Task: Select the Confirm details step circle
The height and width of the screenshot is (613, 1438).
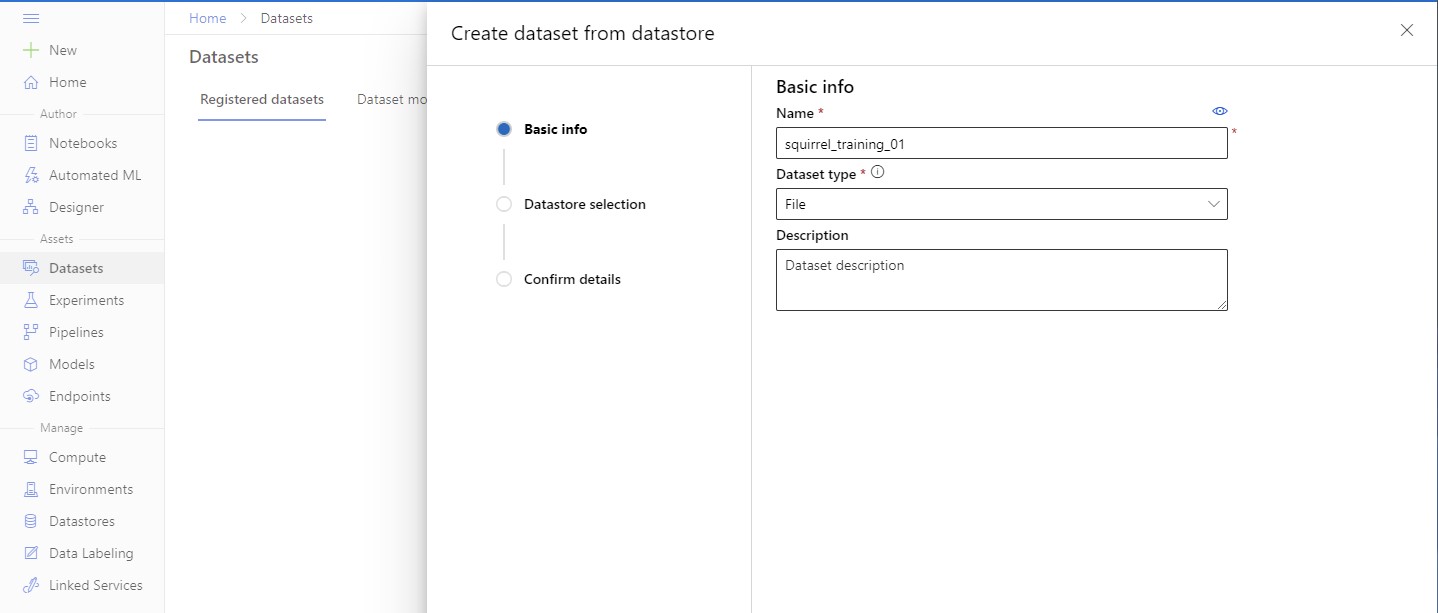Action: [504, 279]
